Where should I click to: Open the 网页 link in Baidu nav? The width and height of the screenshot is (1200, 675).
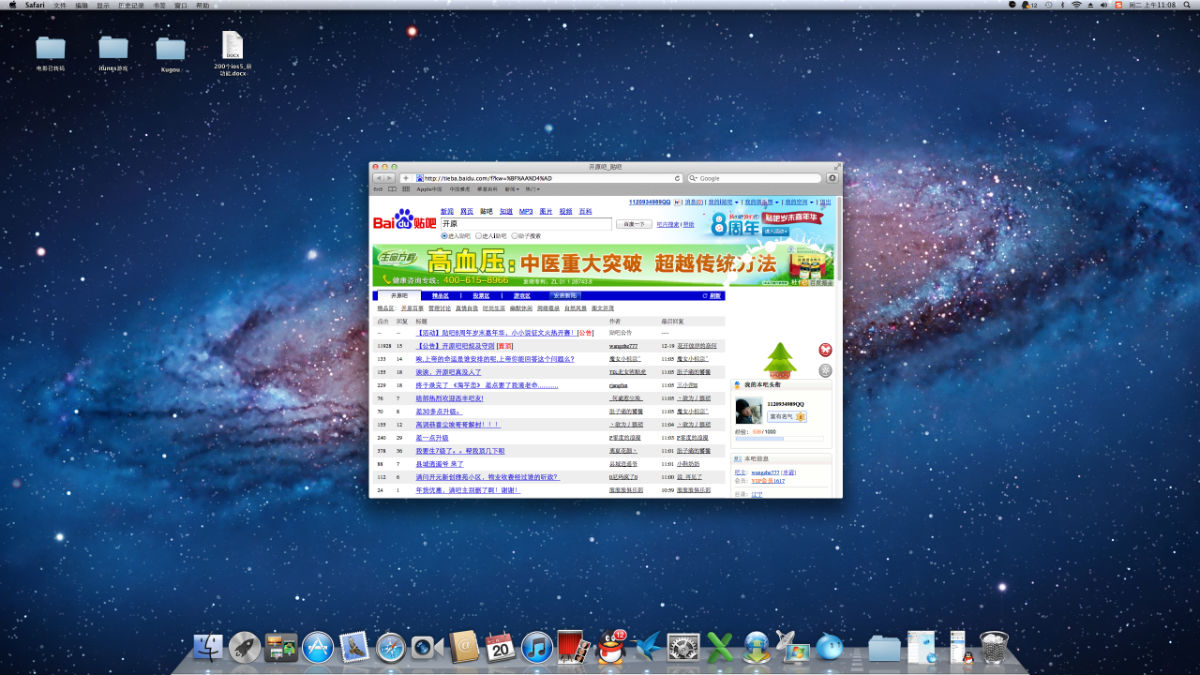pyautogui.click(x=466, y=211)
